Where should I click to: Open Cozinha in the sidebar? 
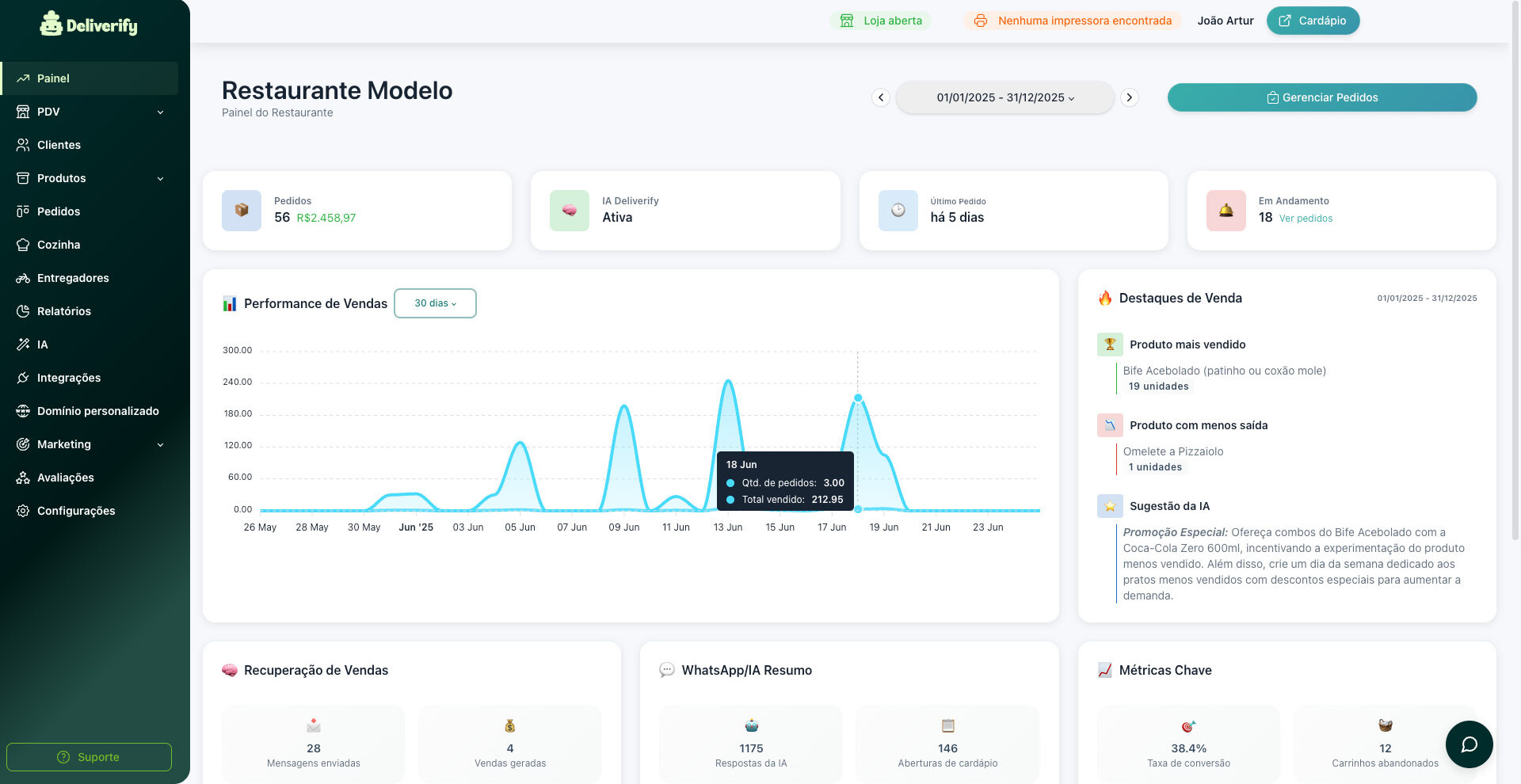click(59, 245)
